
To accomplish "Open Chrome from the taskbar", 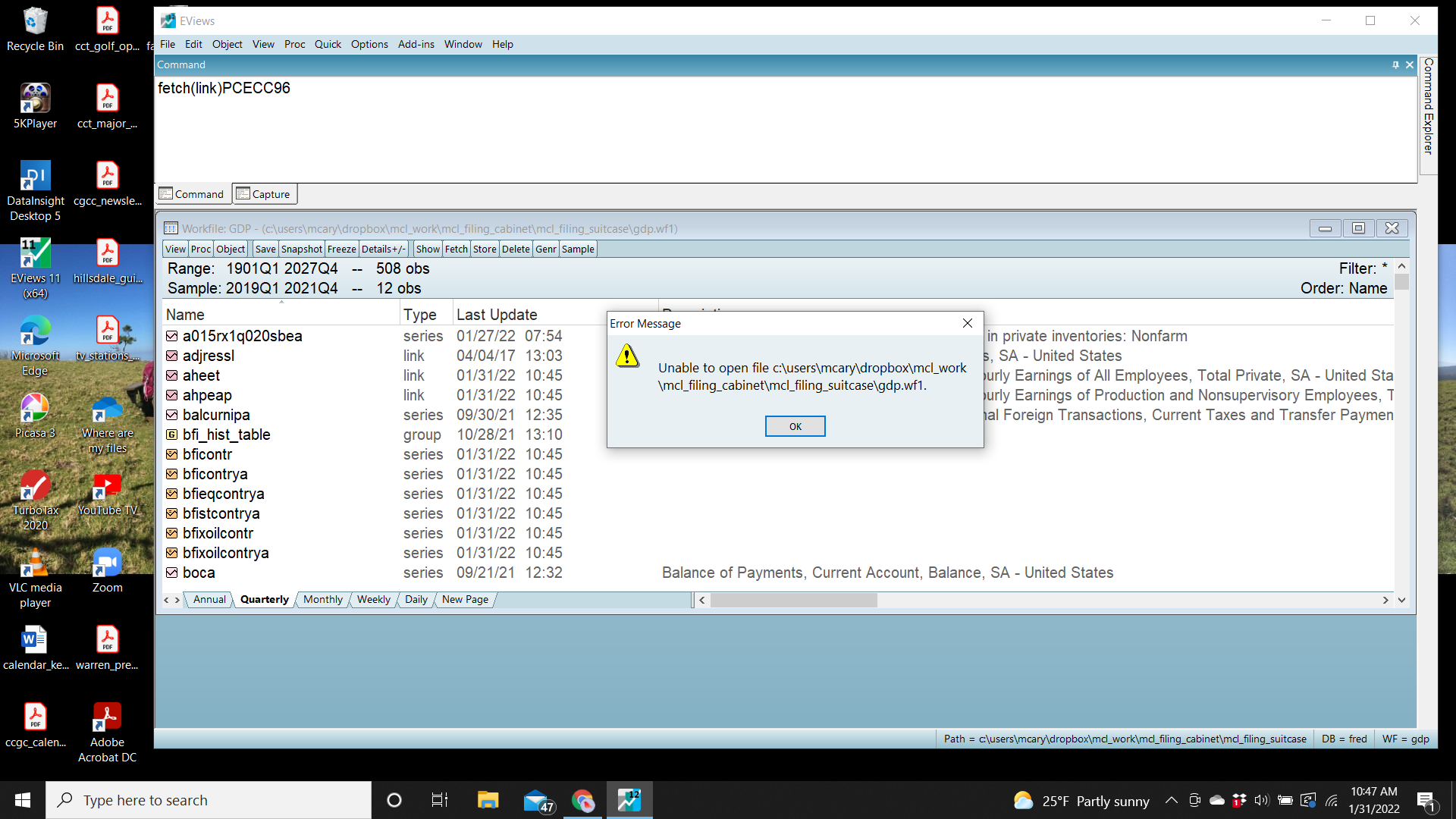I will pos(583,800).
